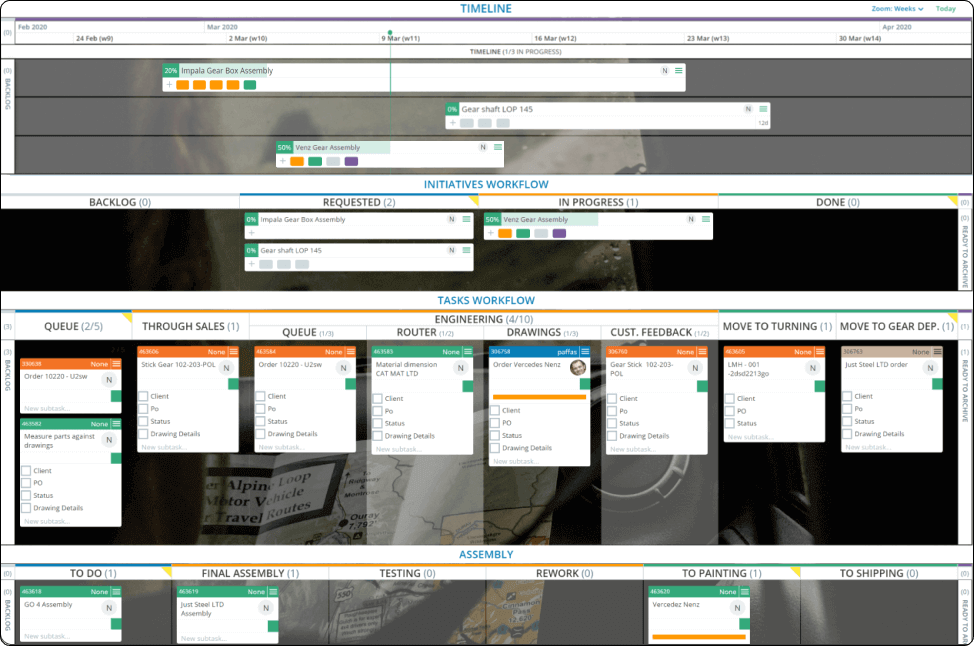Check the Status subtask on Just Steel LTD order card
This screenshot has height=646, width=974.
click(846, 421)
